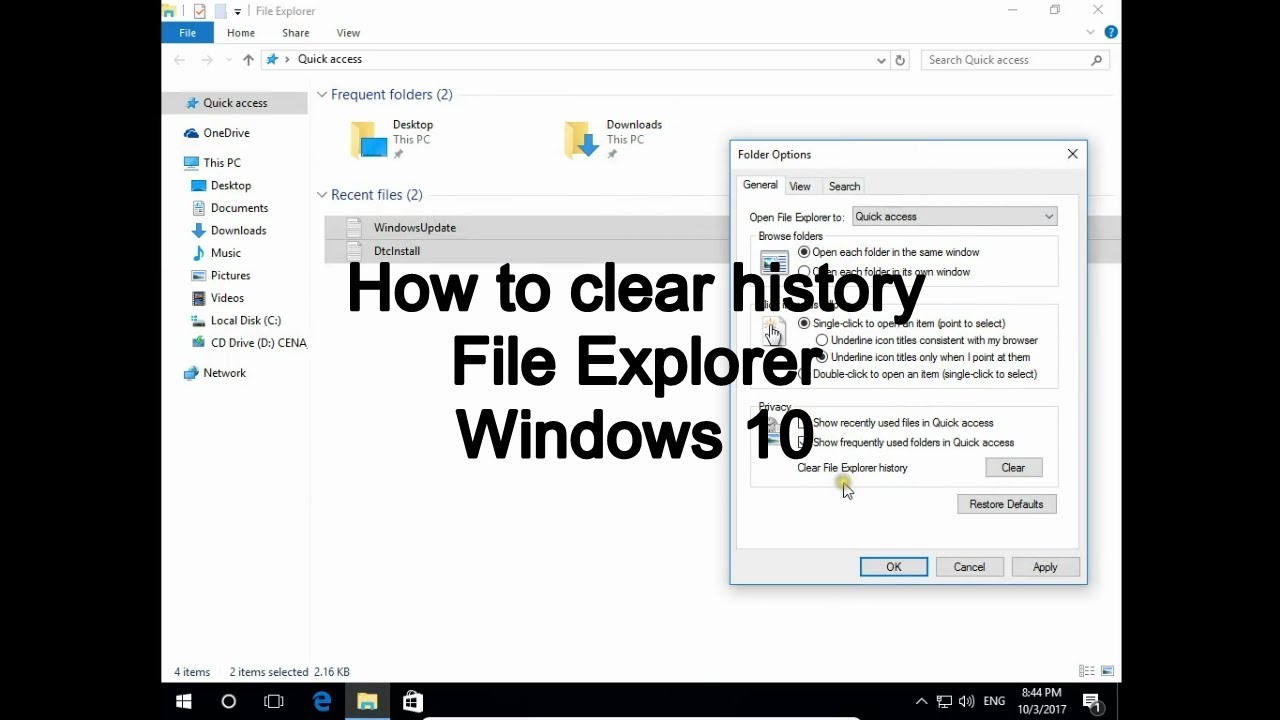Cancel the Folder Options dialog

coord(969,567)
